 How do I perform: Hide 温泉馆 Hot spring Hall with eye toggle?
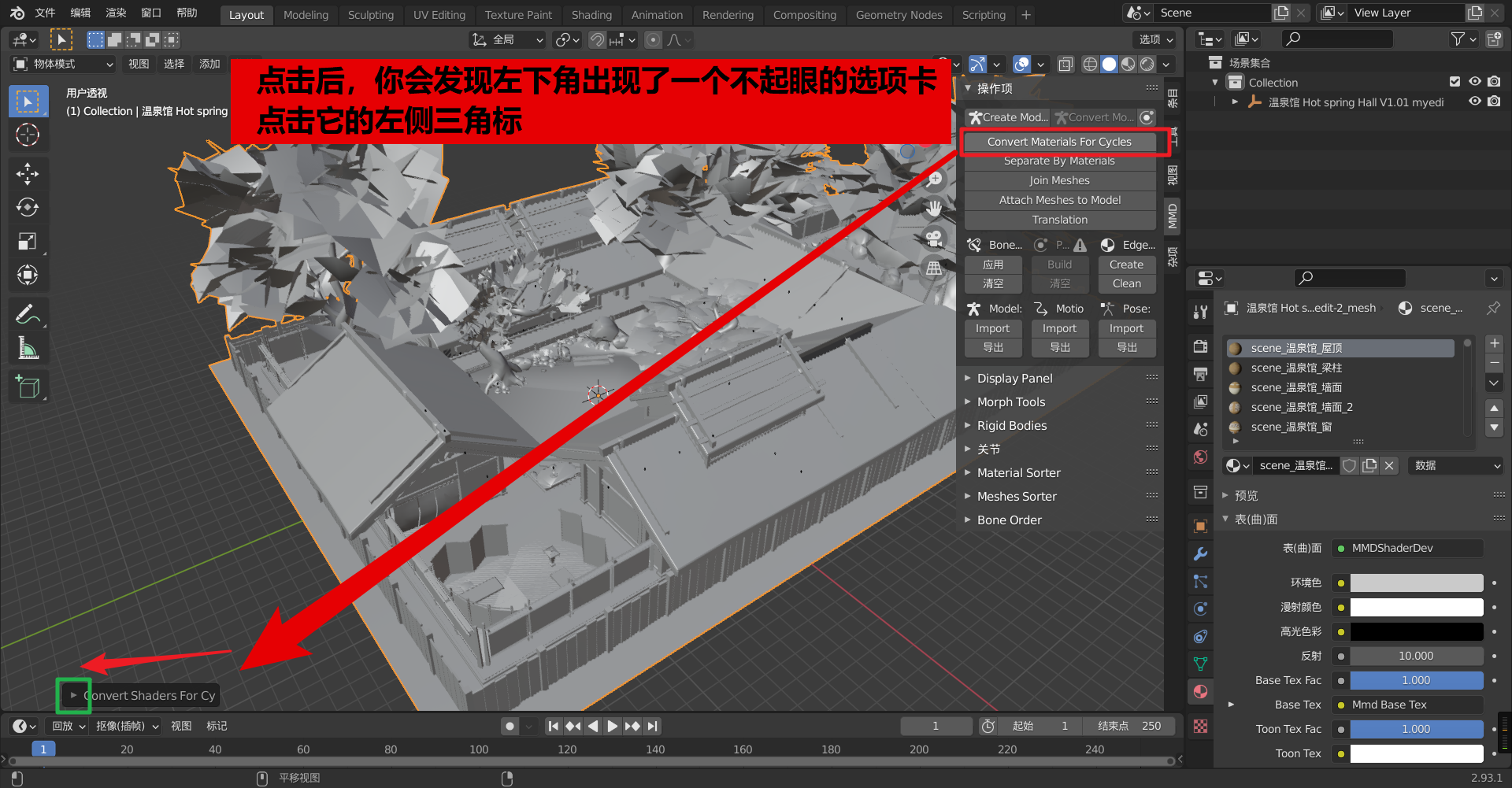[x=1475, y=102]
